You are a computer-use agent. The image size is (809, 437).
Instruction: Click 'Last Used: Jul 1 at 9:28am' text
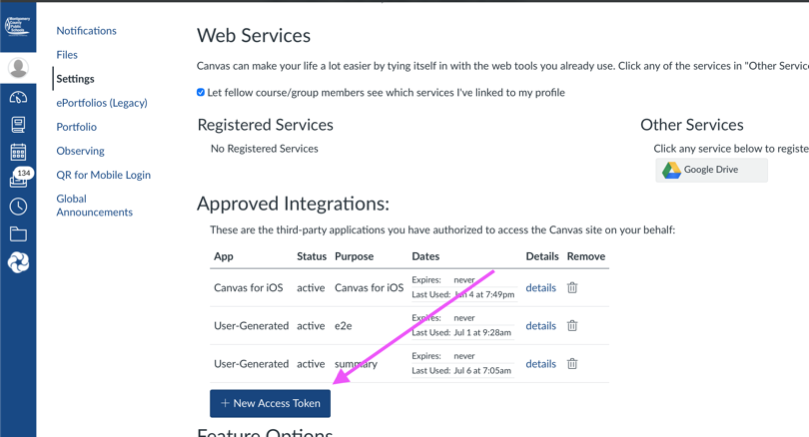(461, 332)
